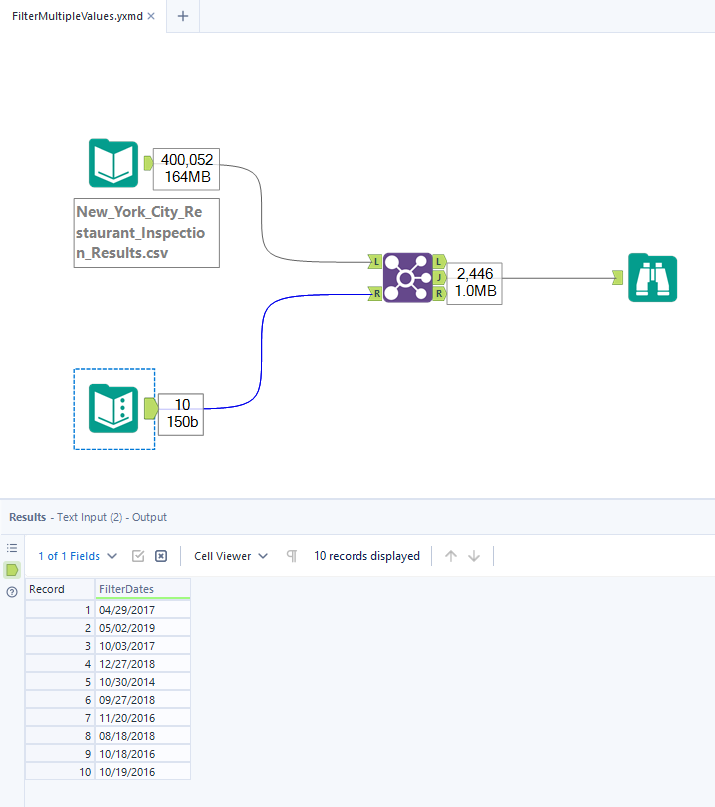The width and height of the screenshot is (715, 807).
Task: Select the Browse tool with binoculars
Action: point(652,277)
